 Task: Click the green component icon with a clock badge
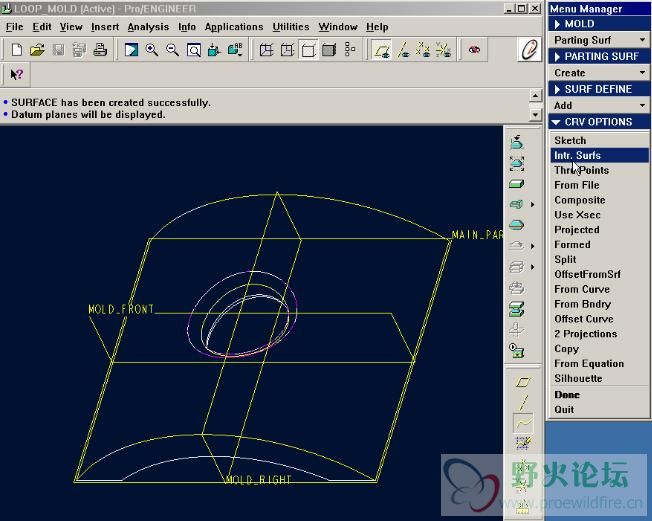516,351
